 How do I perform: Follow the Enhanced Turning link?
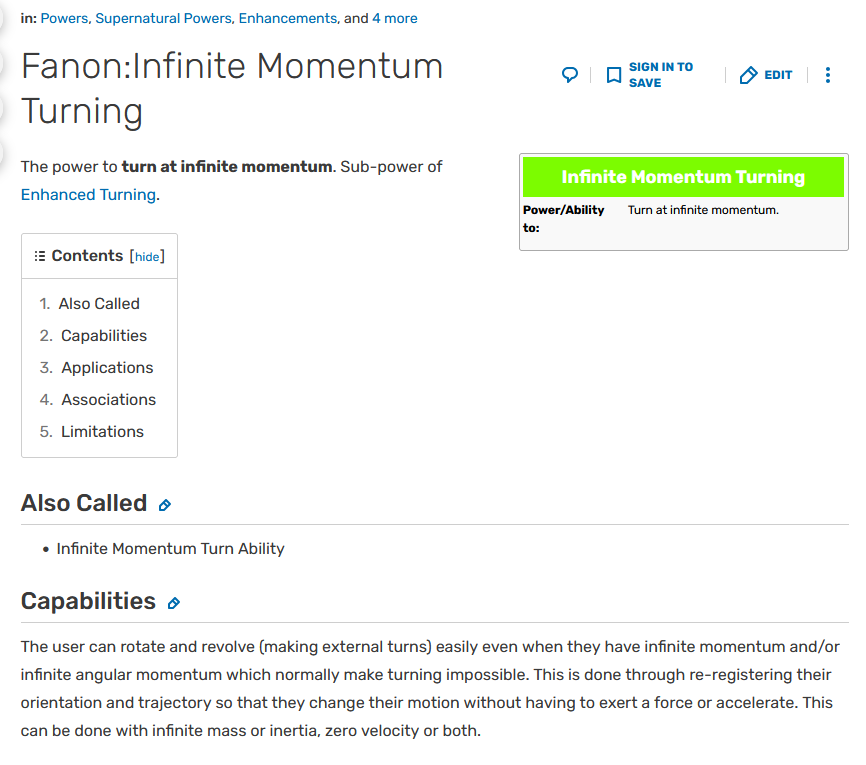pyautogui.click(x=88, y=195)
